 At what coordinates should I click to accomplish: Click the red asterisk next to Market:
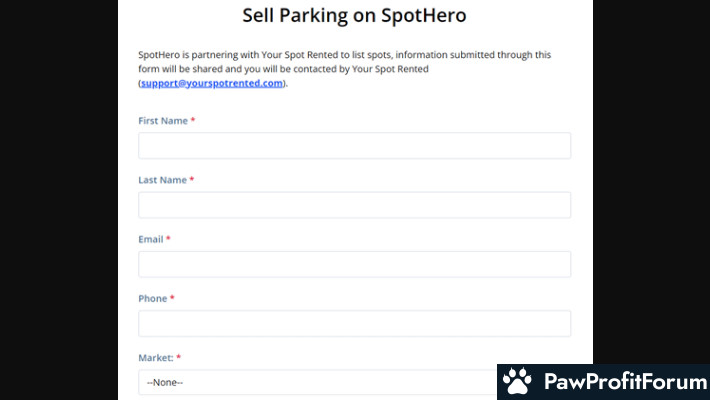(178, 357)
